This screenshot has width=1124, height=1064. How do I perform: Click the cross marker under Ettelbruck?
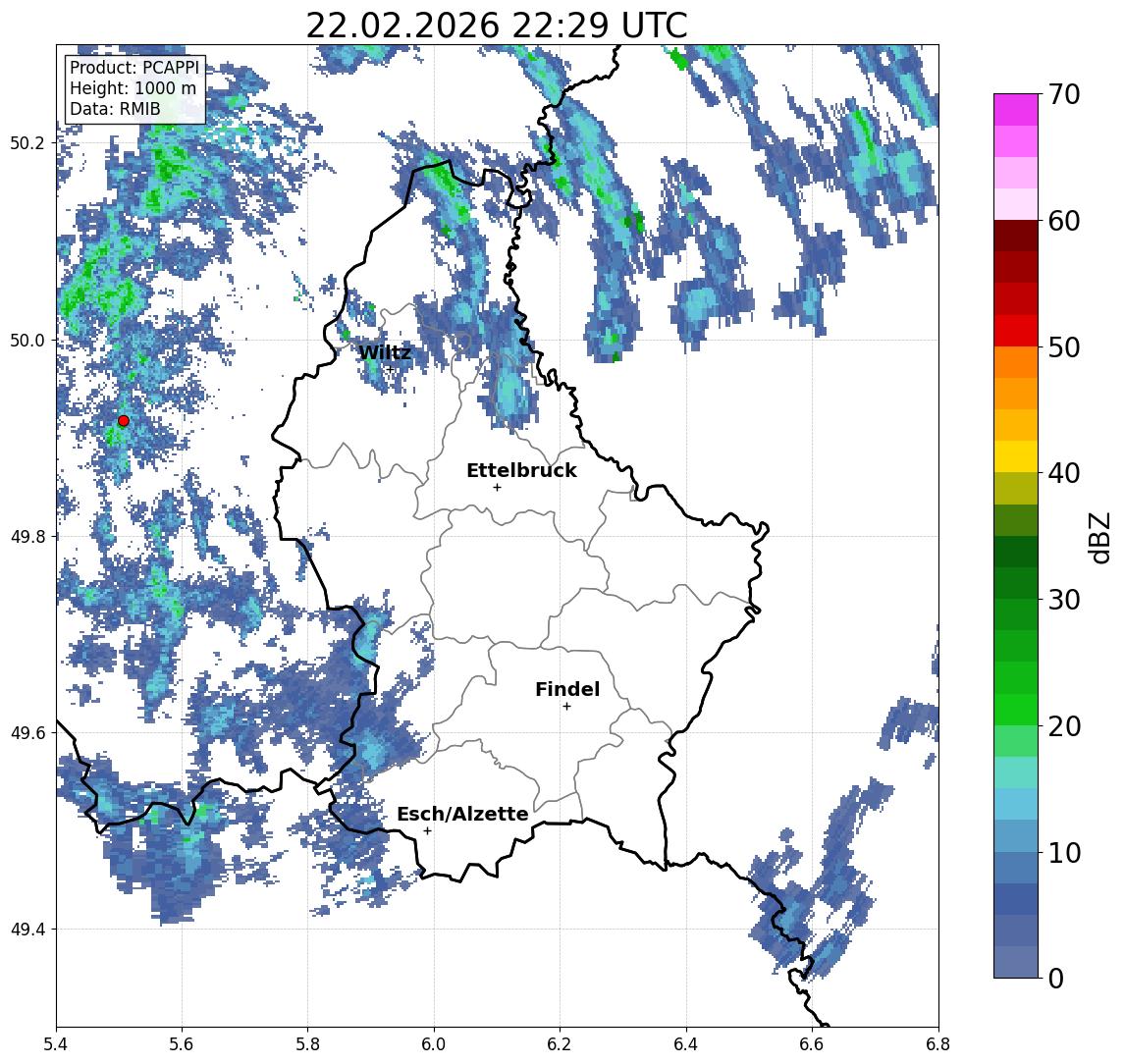click(x=497, y=488)
